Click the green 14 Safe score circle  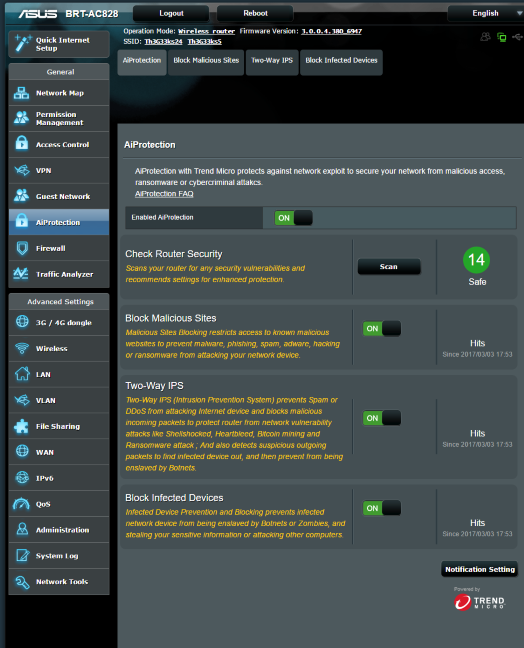pyautogui.click(x=476, y=260)
